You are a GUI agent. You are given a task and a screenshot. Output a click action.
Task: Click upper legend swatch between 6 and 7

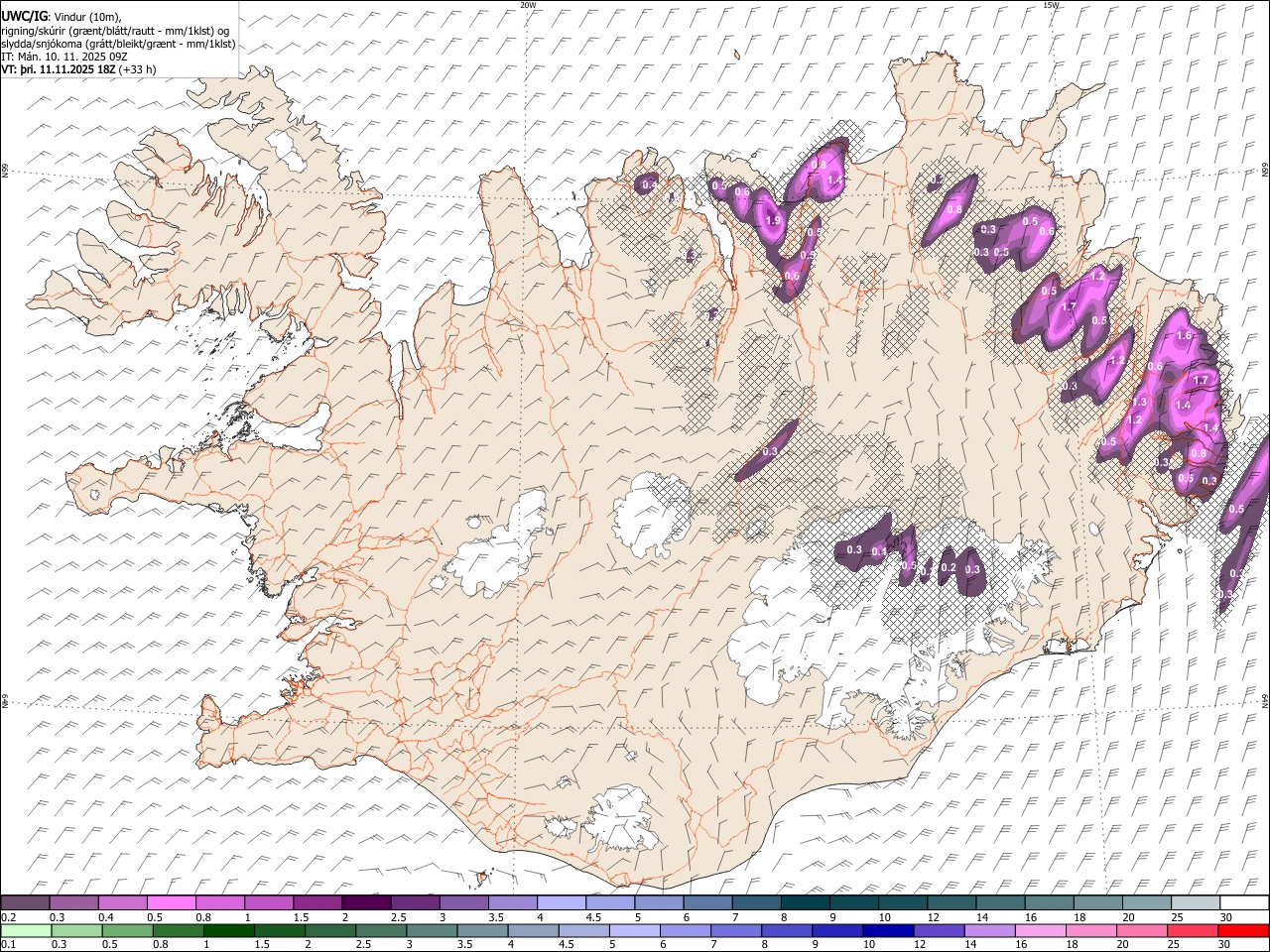tap(706, 902)
